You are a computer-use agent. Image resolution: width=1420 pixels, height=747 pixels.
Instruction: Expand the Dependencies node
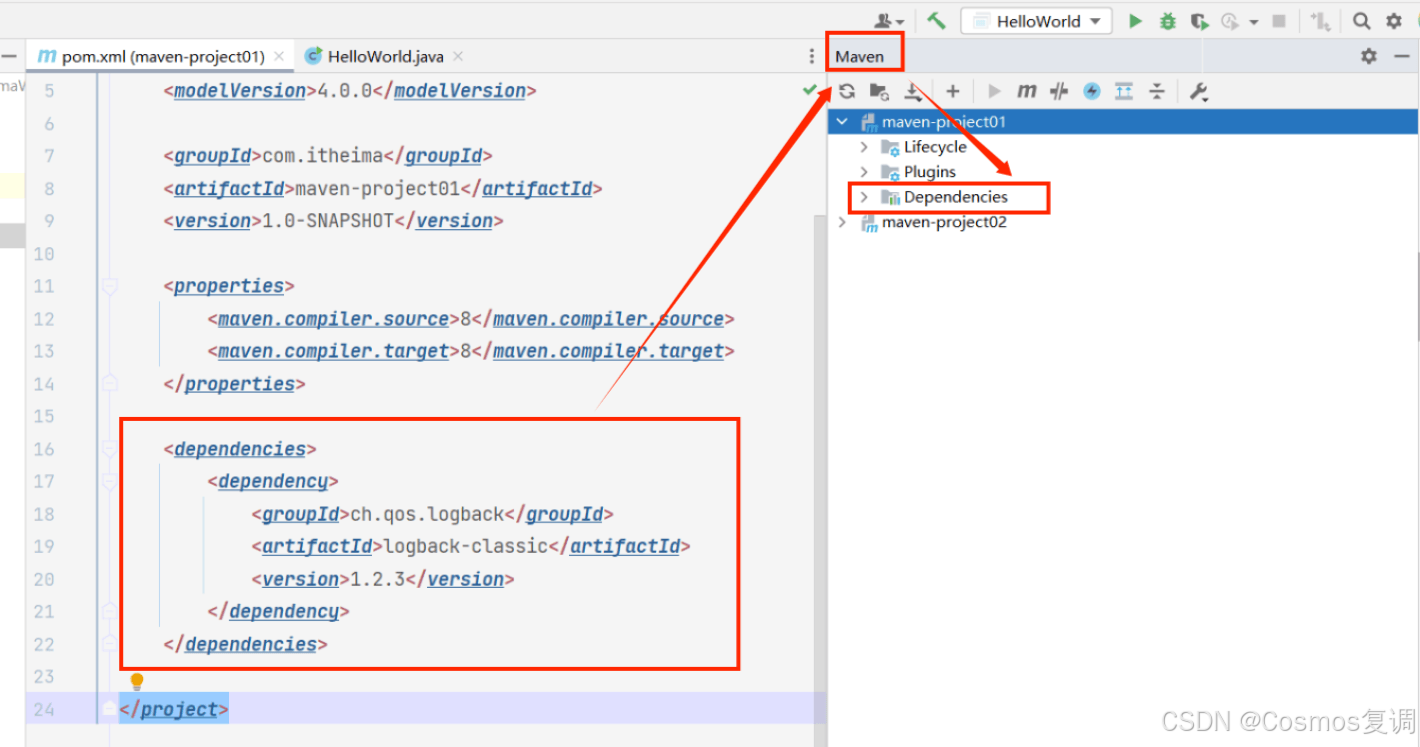point(864,197)
